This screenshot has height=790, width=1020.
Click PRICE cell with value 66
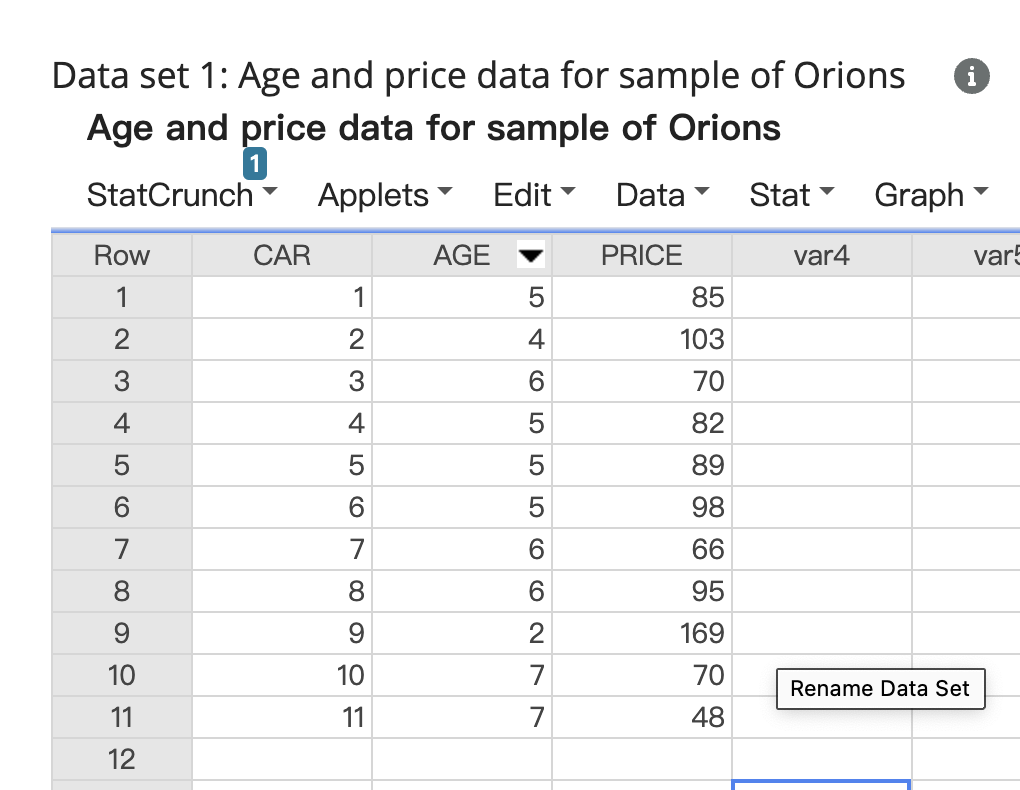pos(641,549)
